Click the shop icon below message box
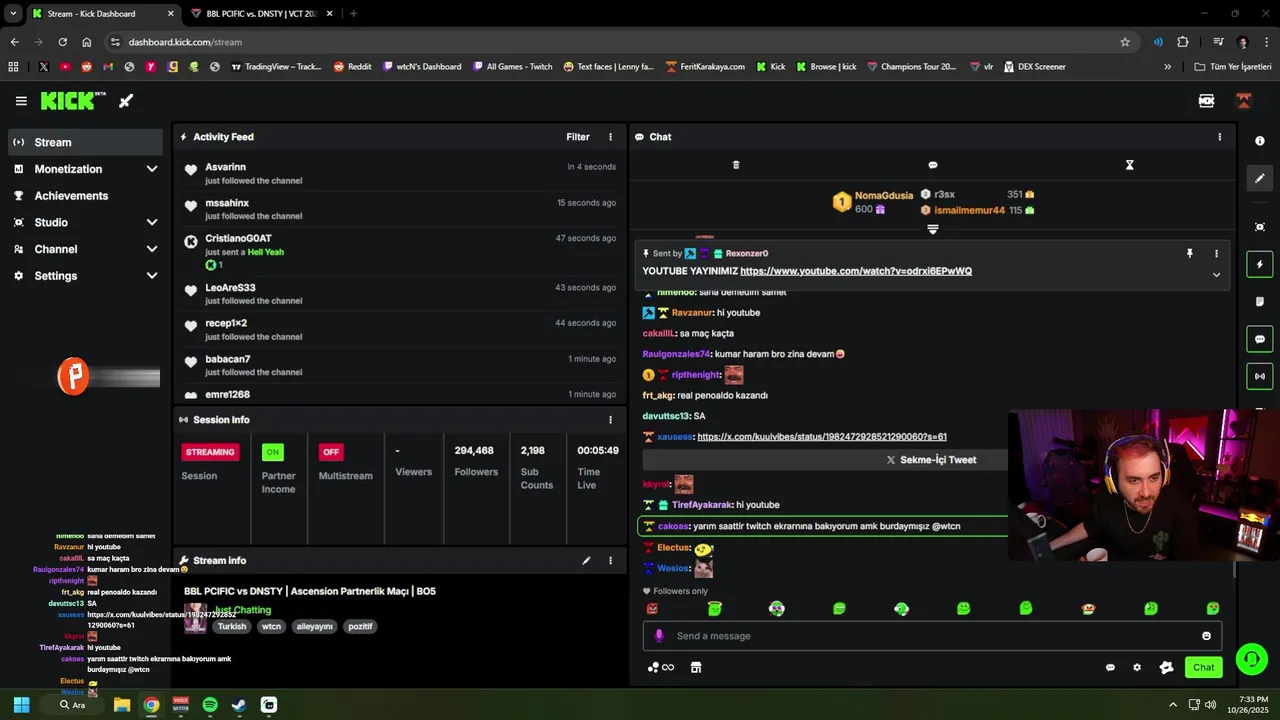Screen dimensions: 1280x720 tap(696, 667)
